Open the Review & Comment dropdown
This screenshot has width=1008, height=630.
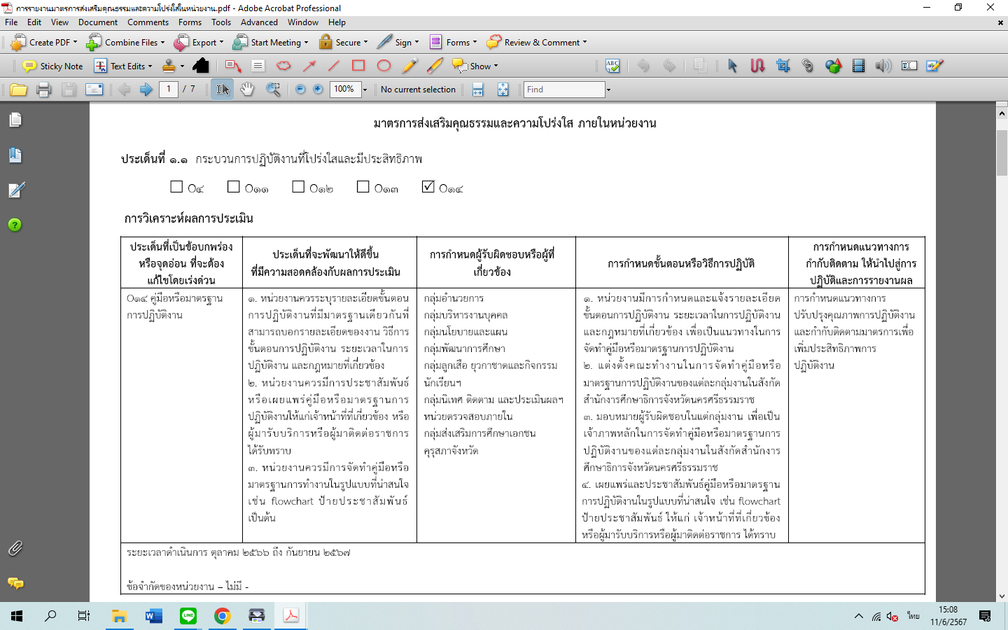537,42
